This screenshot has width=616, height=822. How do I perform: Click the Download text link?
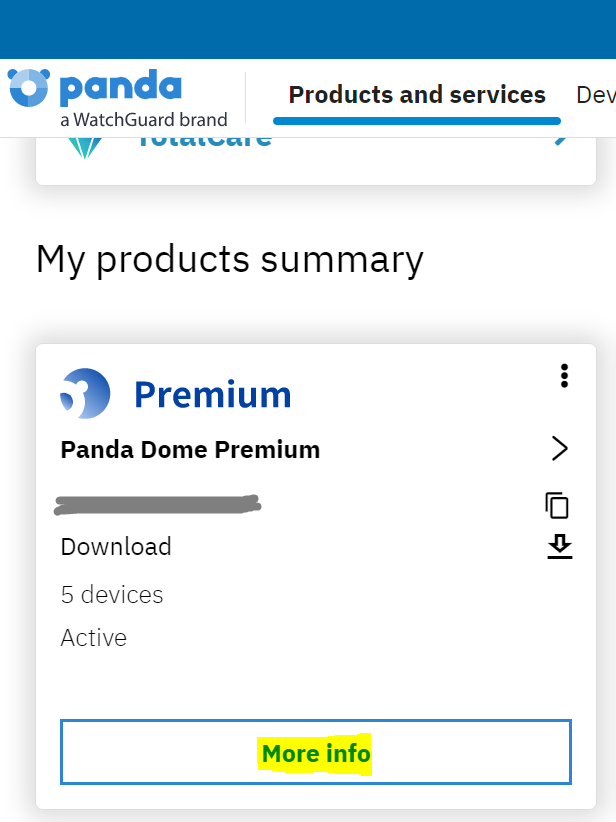click(116, 547)
